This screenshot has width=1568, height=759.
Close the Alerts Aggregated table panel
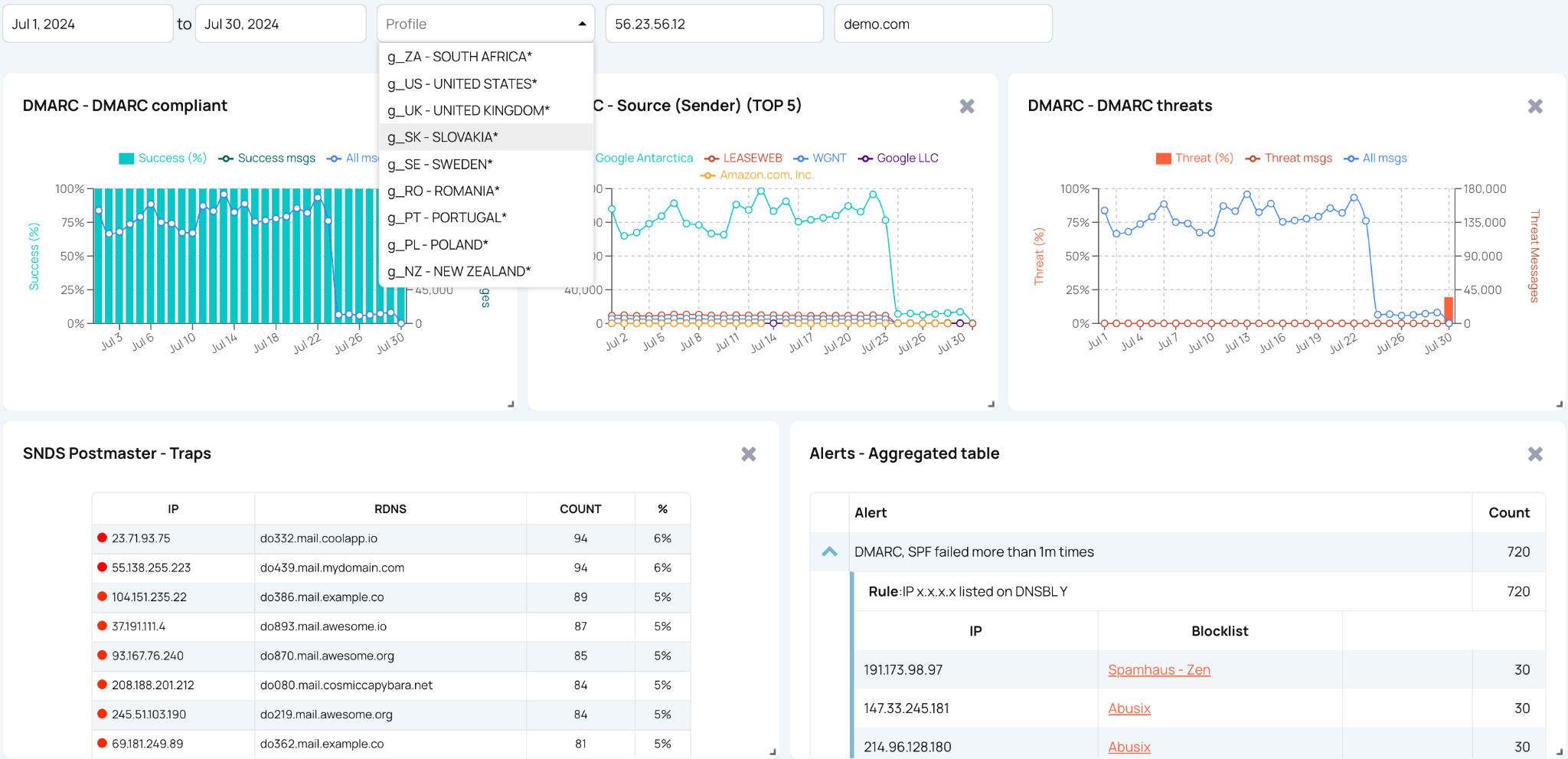tap(1535, 454)
